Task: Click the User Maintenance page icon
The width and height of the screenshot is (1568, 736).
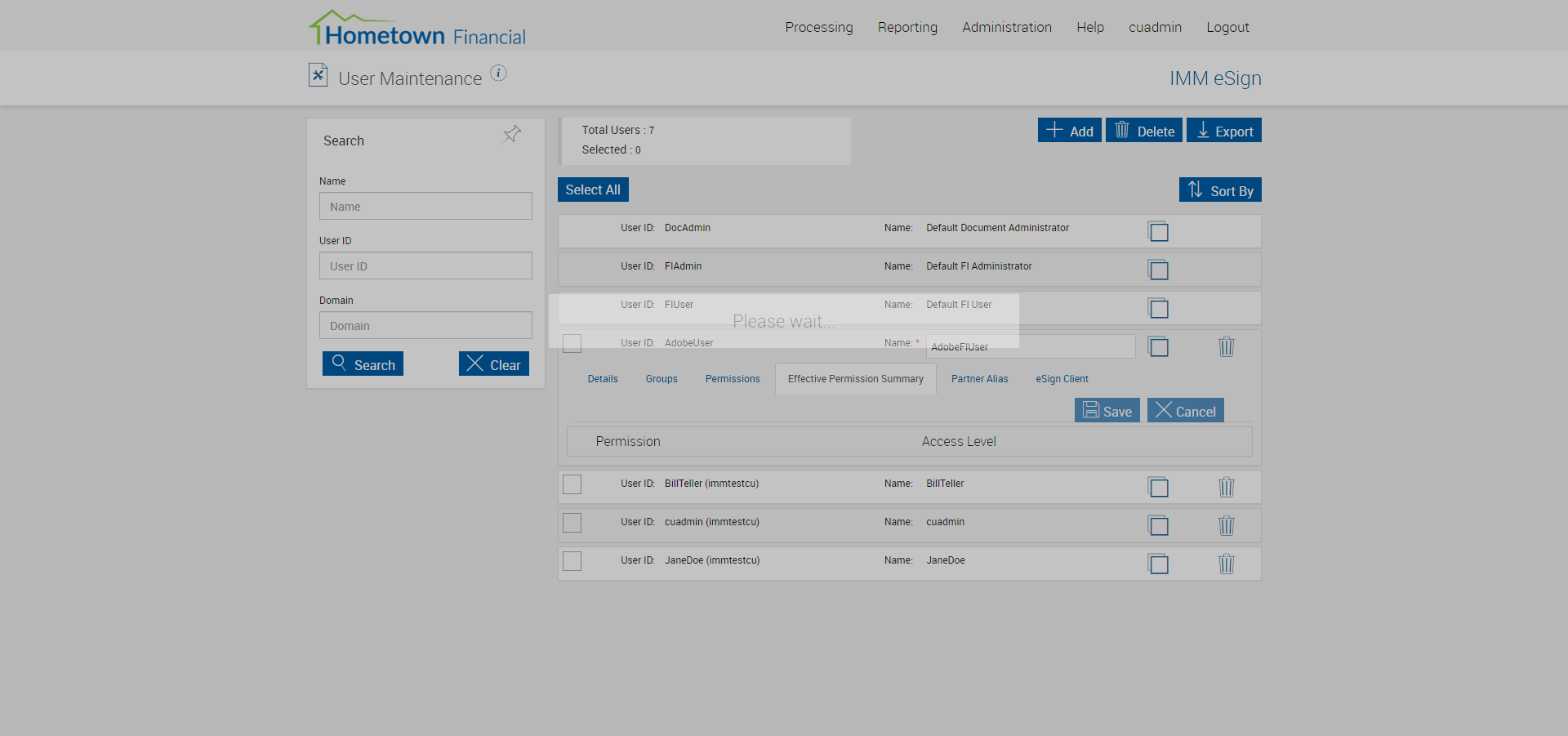Action: click(318, 75)
